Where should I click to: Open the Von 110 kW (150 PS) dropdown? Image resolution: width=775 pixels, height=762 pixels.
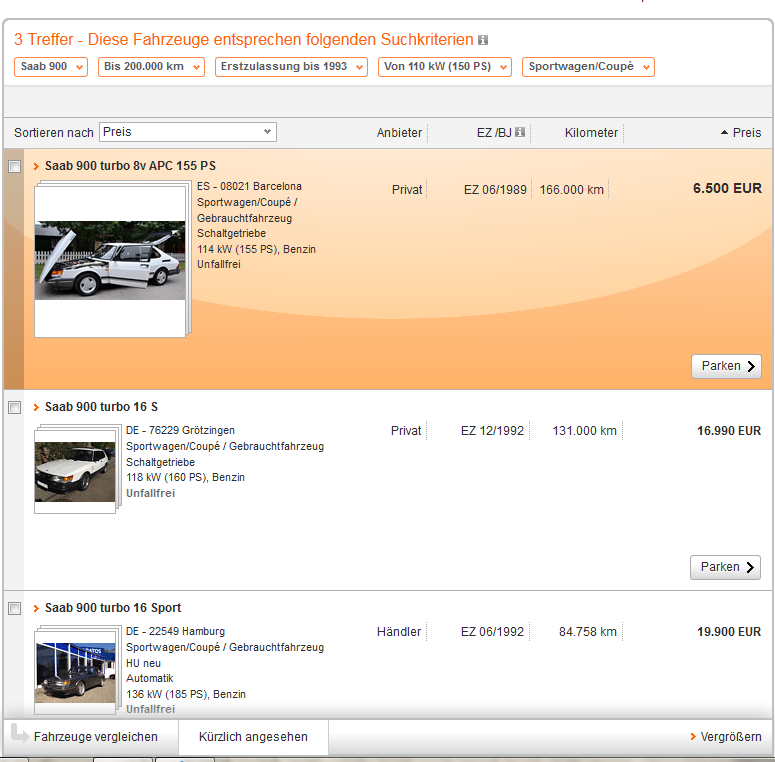coord(444,67)
